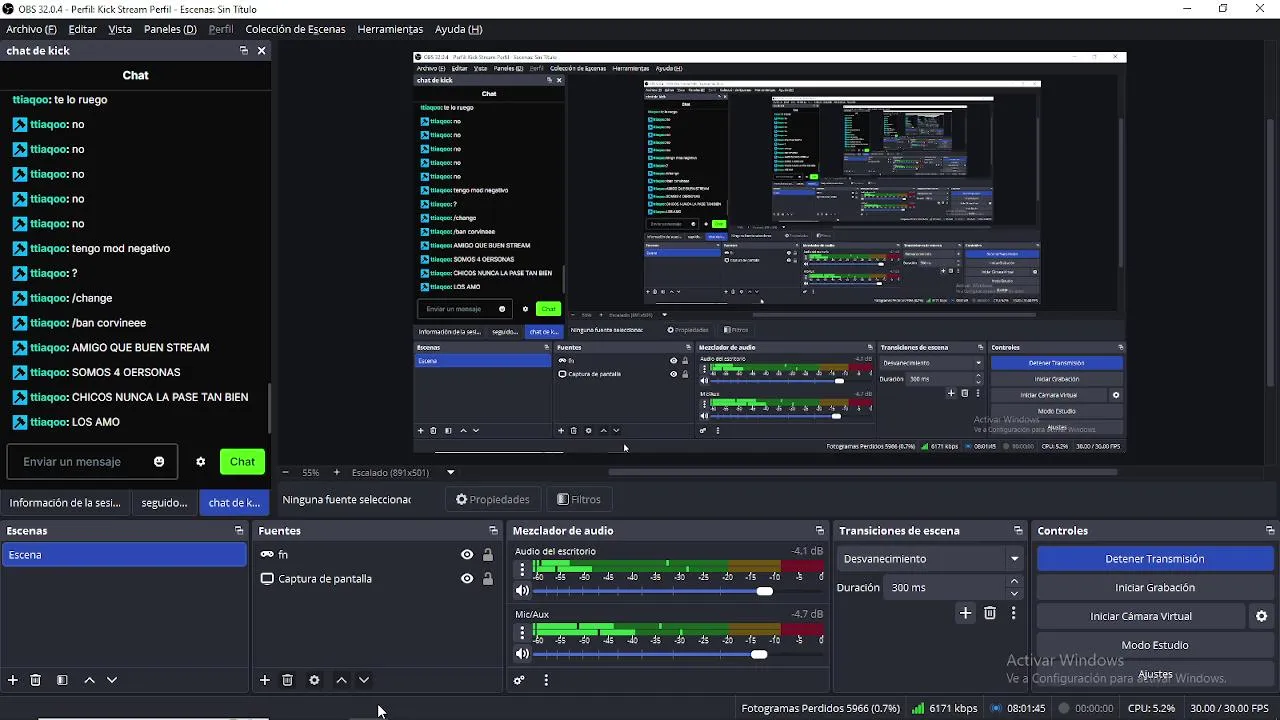Viewport: 1280px width, 720px height.
Task: Add a new scene with plus icon
Action: pos(13,680)
